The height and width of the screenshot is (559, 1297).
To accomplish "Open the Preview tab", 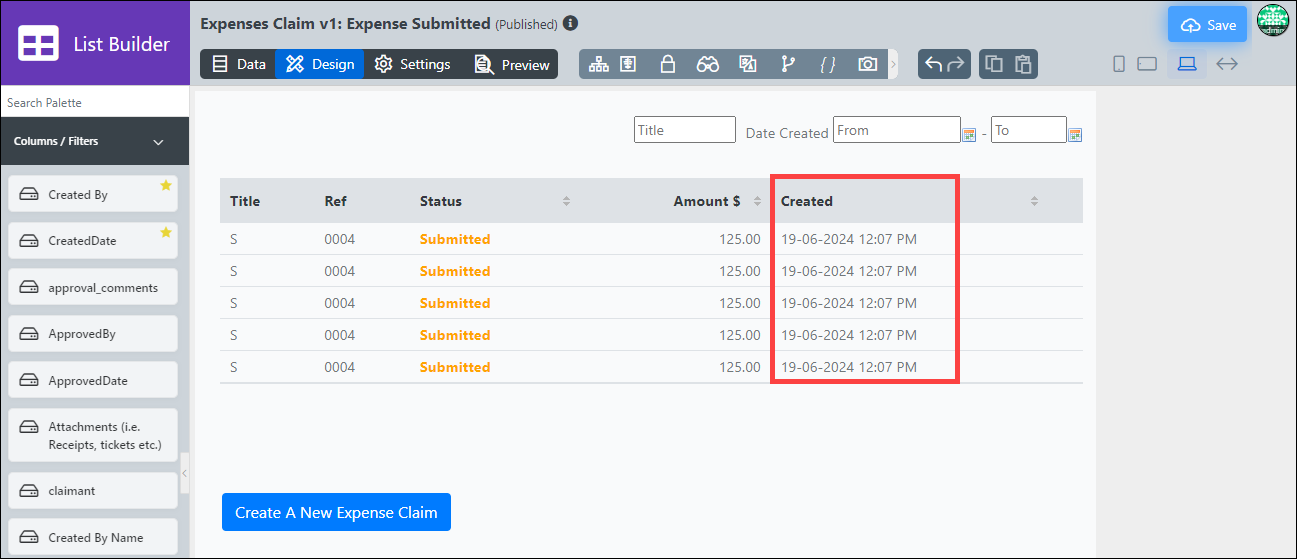I will coord(512,64).
